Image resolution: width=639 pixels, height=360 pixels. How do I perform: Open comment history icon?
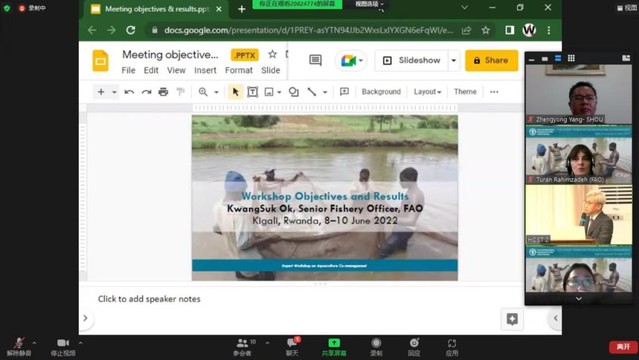pos(315,60)
